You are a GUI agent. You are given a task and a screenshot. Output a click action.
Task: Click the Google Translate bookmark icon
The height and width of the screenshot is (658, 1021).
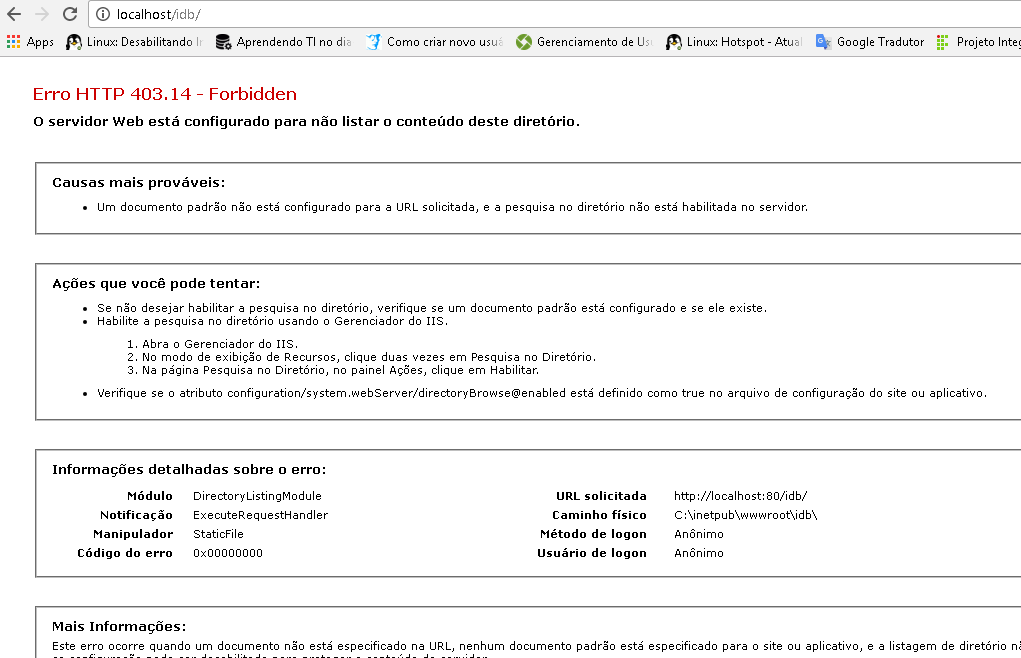[823, 42]
